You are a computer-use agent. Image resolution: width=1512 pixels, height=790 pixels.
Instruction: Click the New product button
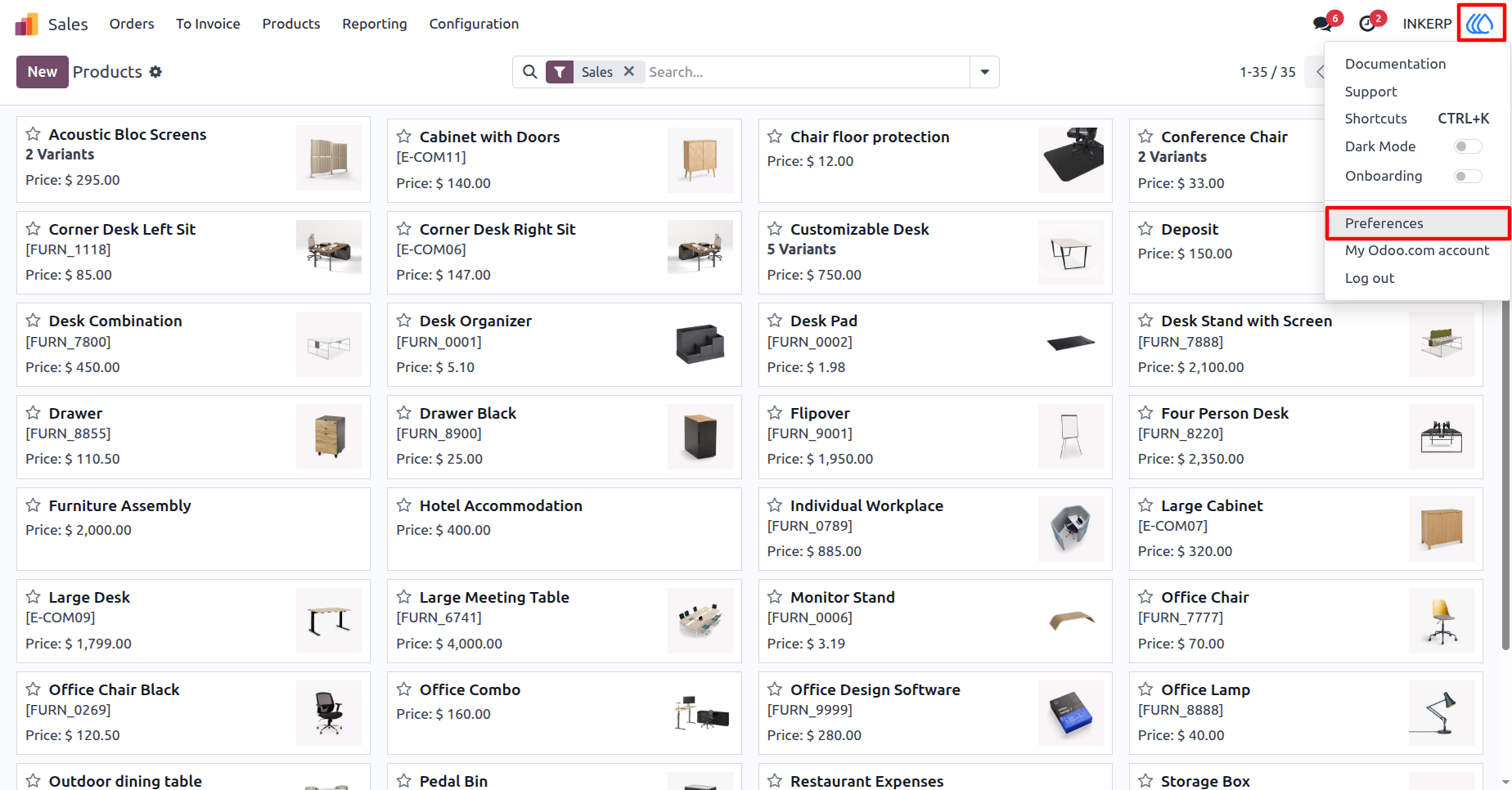(x=43, y=72)
